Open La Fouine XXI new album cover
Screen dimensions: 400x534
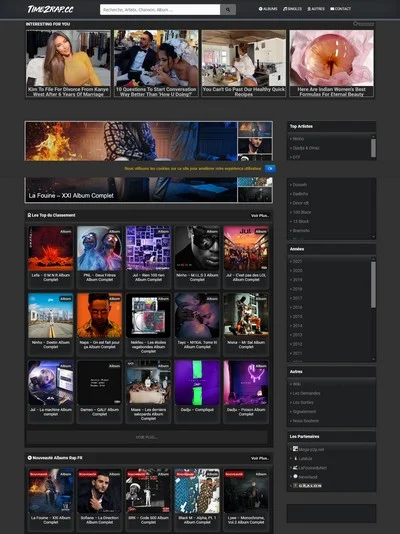[x=51, y=491]
